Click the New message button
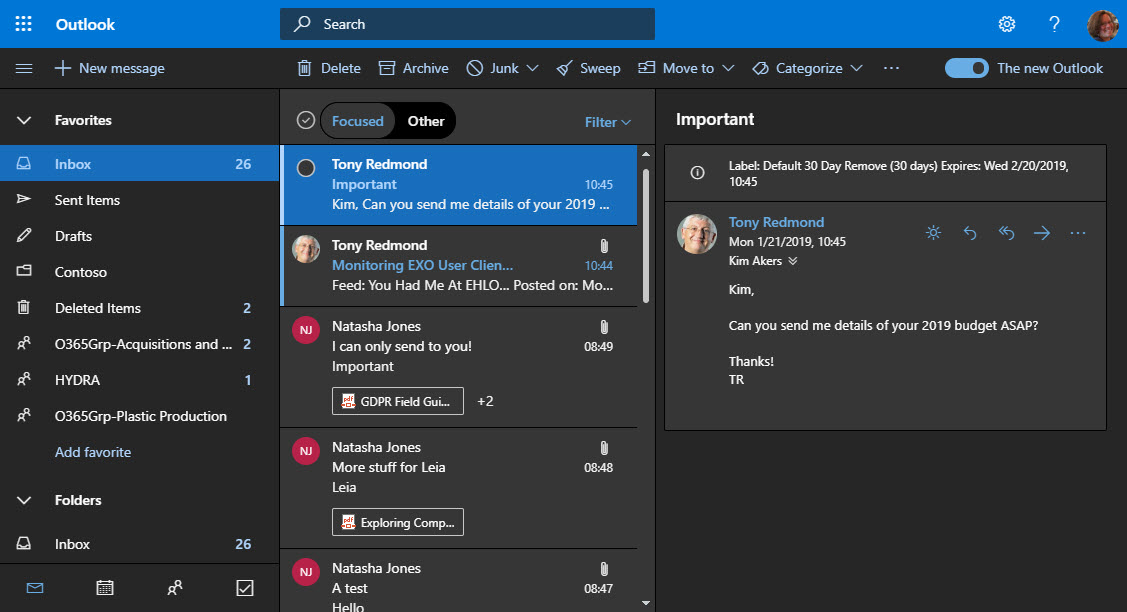This screenshot has height=612, width=1127. coord(109,68)
